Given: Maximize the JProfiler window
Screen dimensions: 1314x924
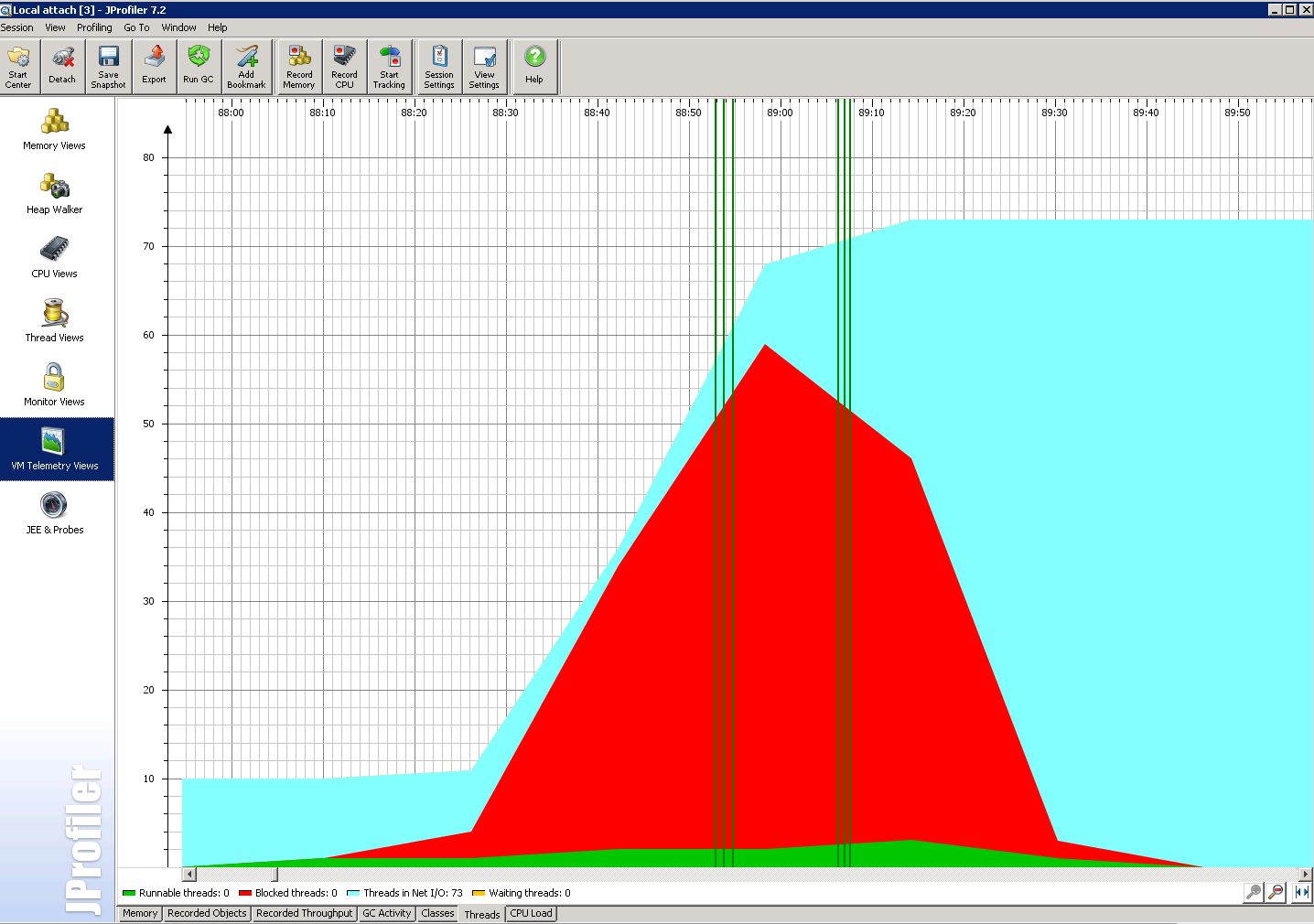Looking at the screenshot, I should click(1290, 9).
